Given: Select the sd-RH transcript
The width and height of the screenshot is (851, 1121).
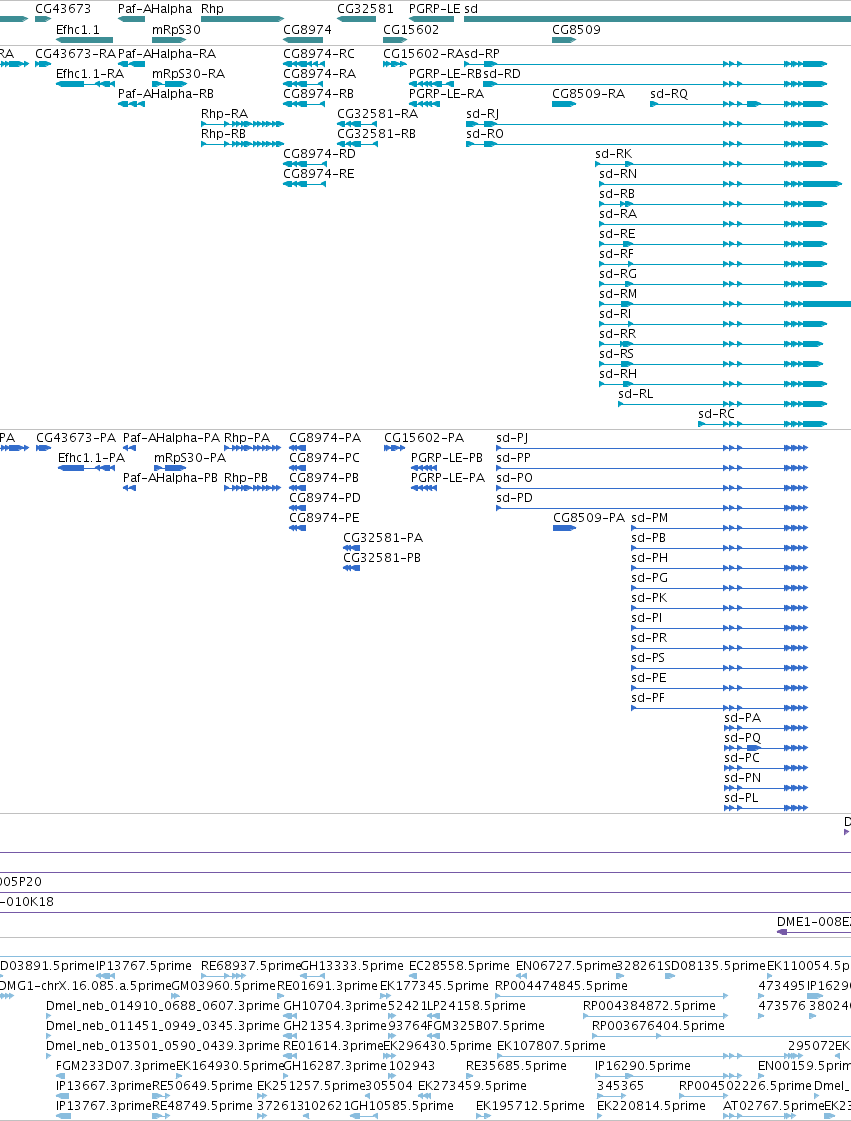Looking at the screenshot, I should pyautogui.click(x=713, y=385).
